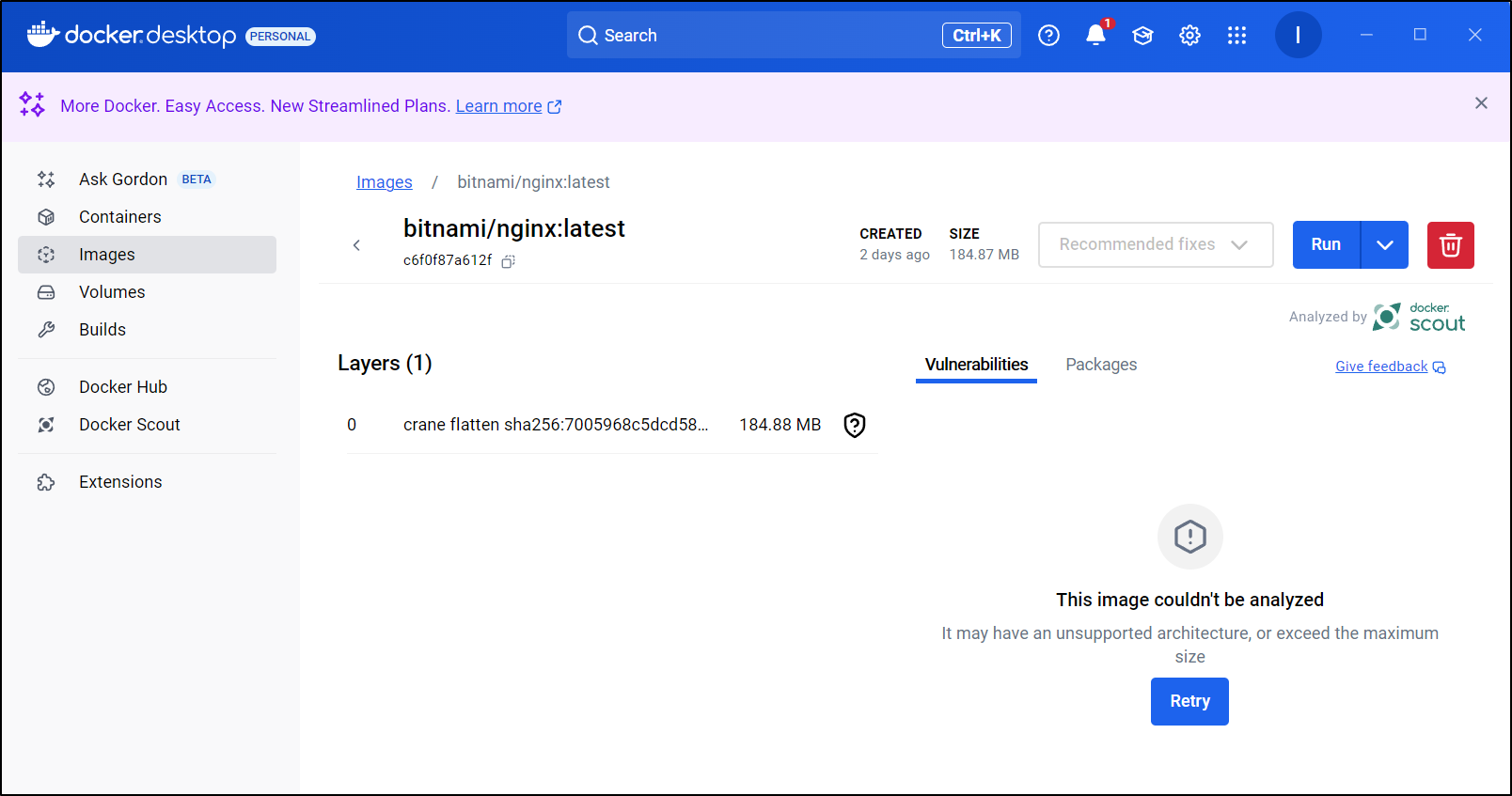Image resolution: width=1512 pixels, height=796 pixels.
Task: Click the Retry button
Action: tap(1189, 701)
